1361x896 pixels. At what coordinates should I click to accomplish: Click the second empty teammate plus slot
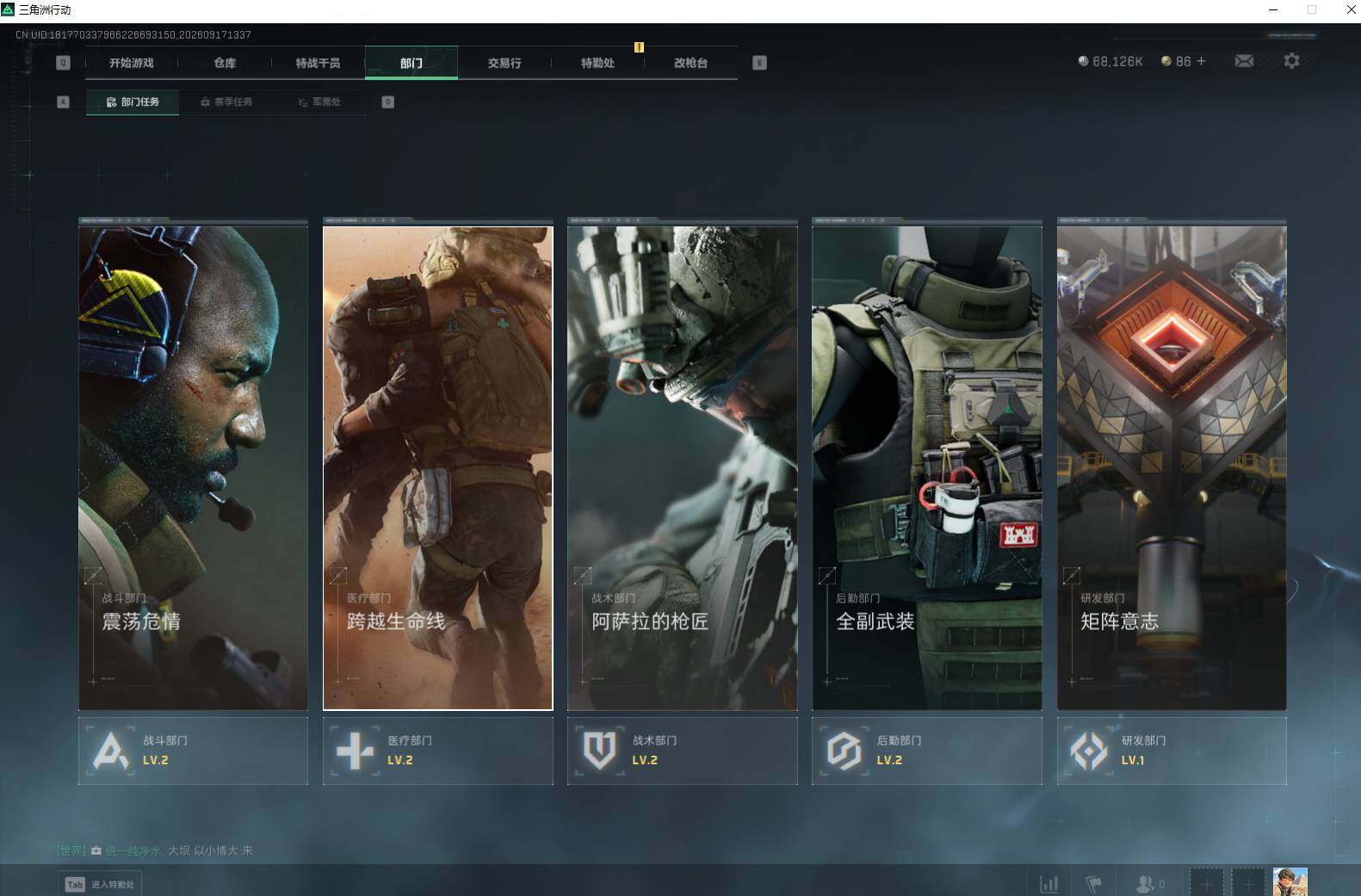[x=1248, y=883]
